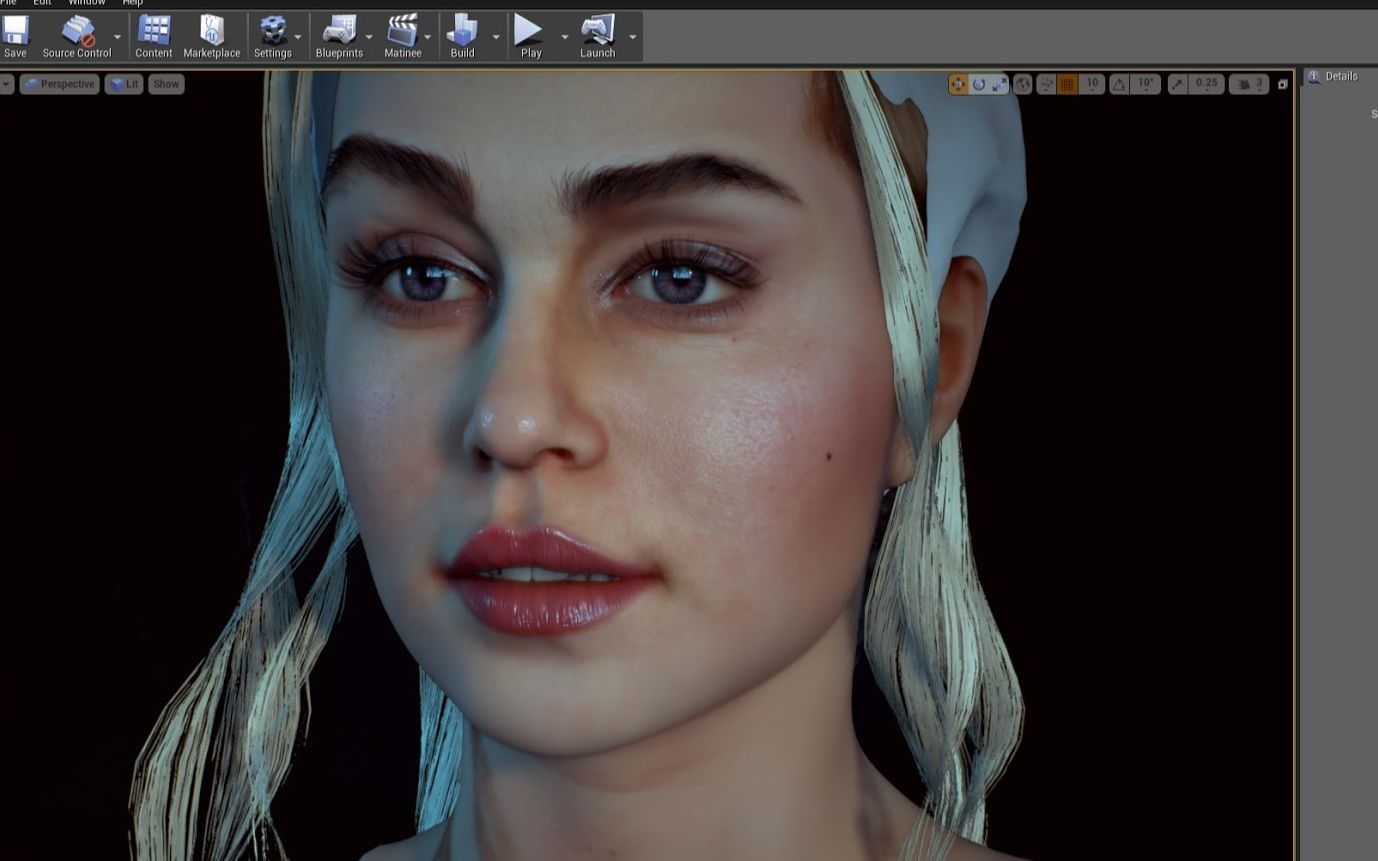The width and height of the screenshot is (1378, 861).
Task: Open the Marketplace icon
Action: [x=212, y=37]
